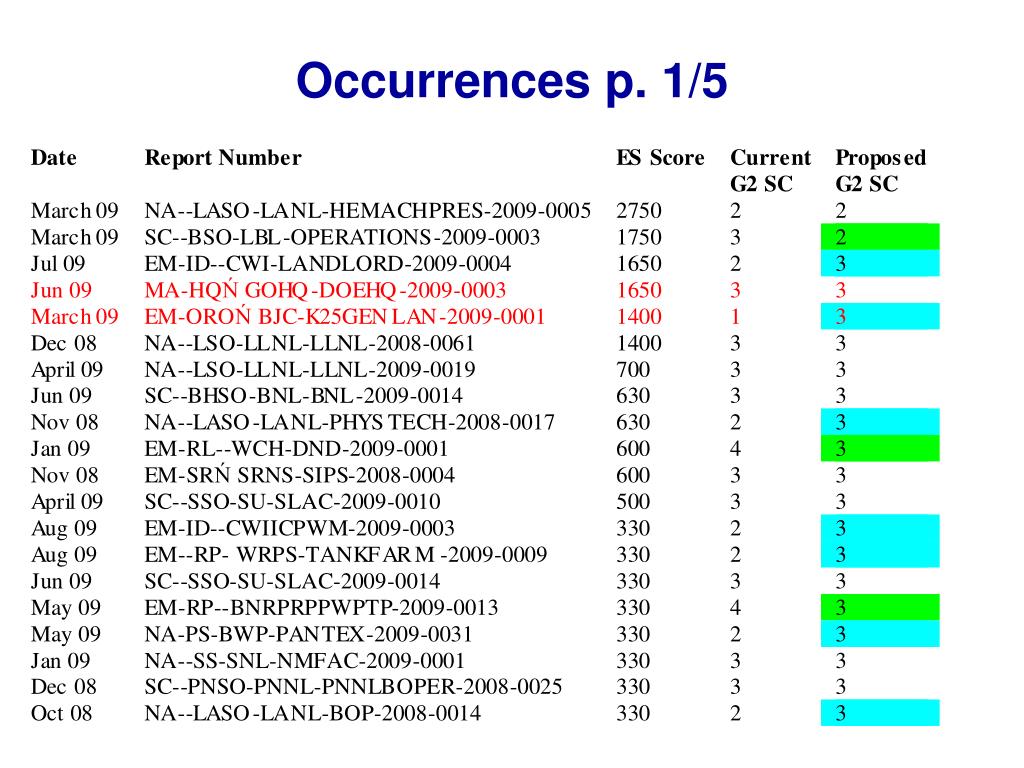Click ES Score 600 for EM-RL--WCH-DND row

633,449
